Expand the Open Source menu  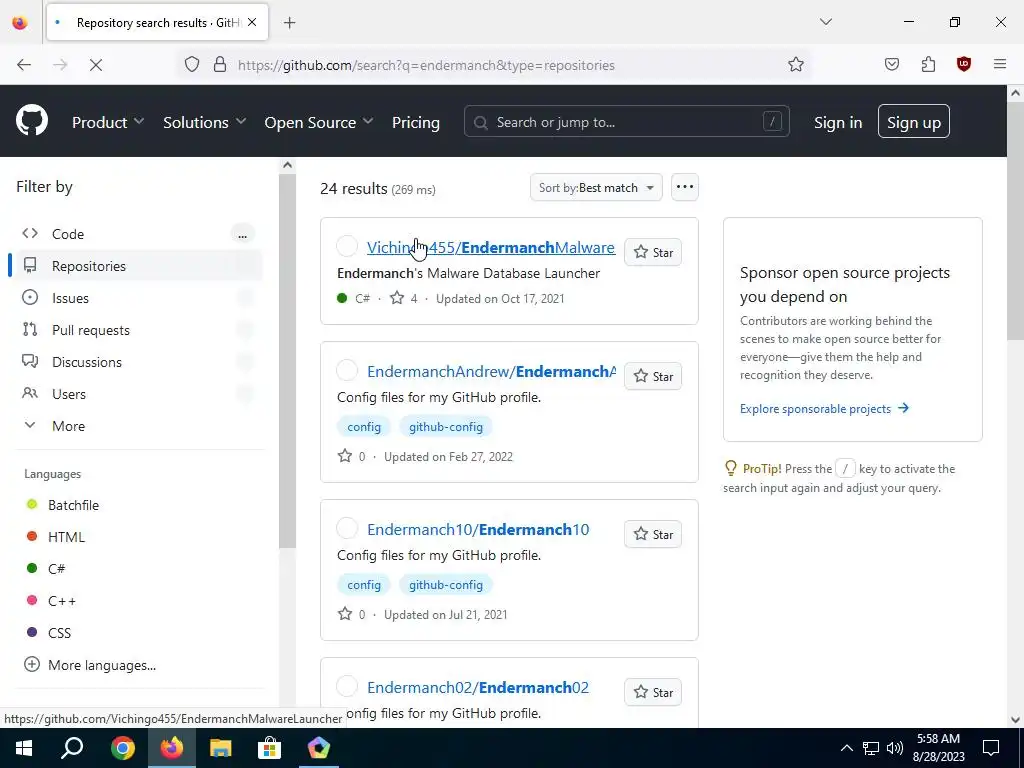(319, 122)
